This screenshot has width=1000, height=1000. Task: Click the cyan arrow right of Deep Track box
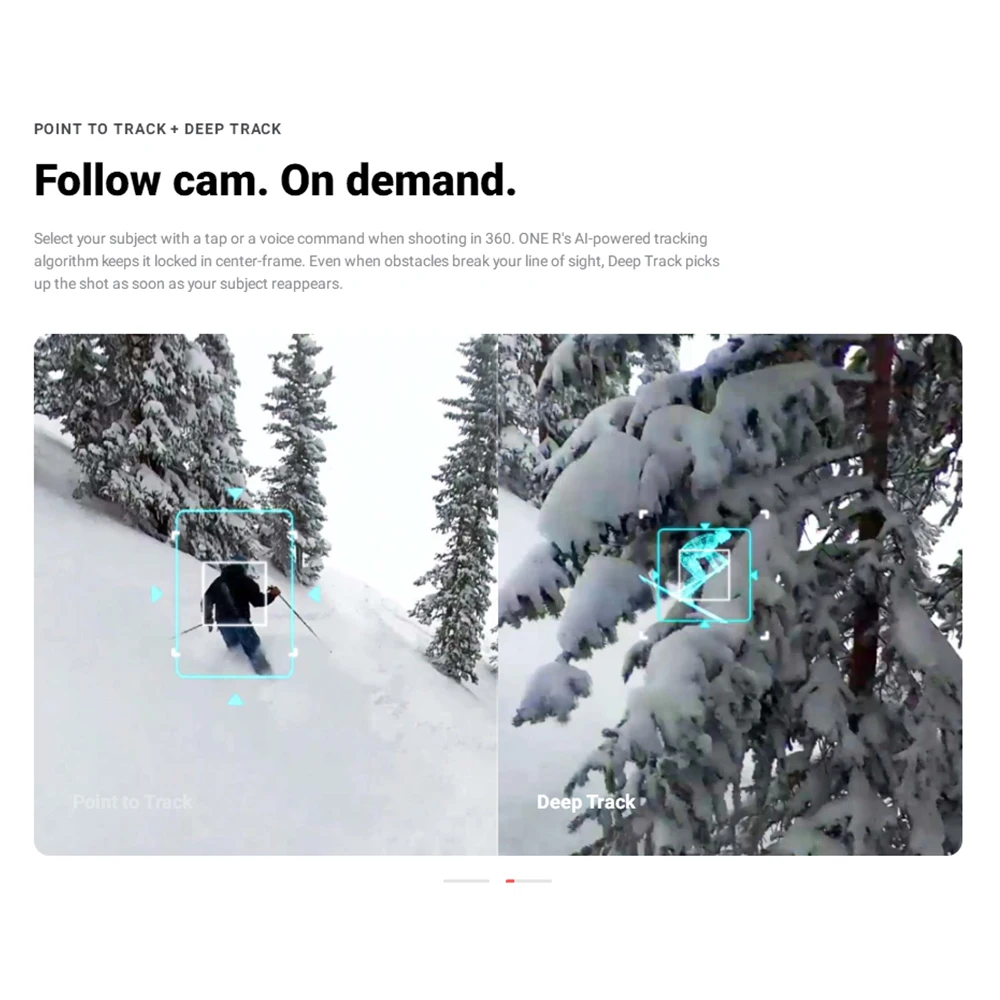754,575
